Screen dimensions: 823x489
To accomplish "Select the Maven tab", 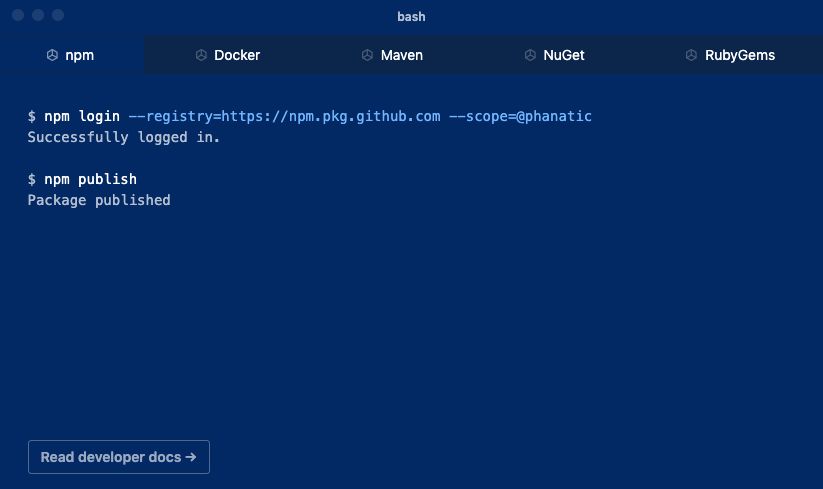I will 392,55.
